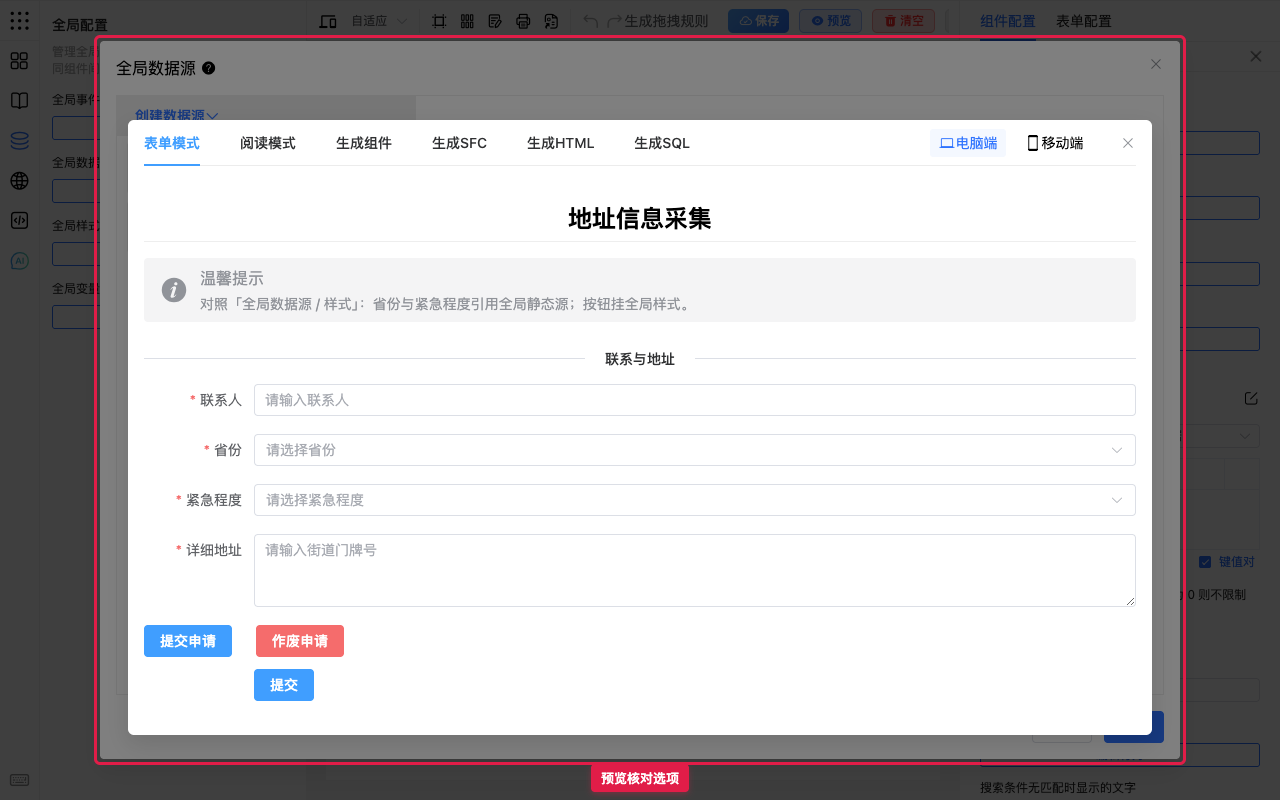
Task: Click the edit note icon in toolbar
Action: [495, 21]
